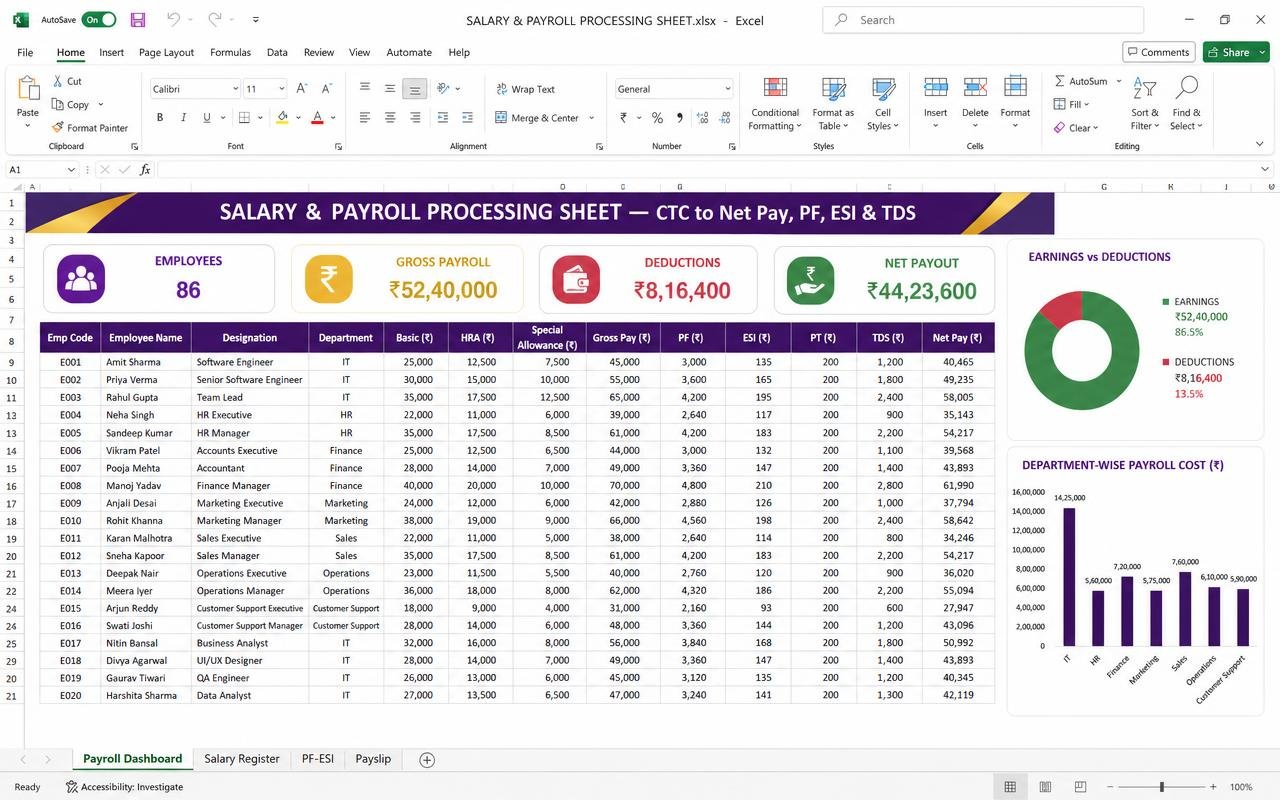This screenshot has width=1280, height=800.
Task: Click Accessibility: Investigate in status bar
Action: 125,787
